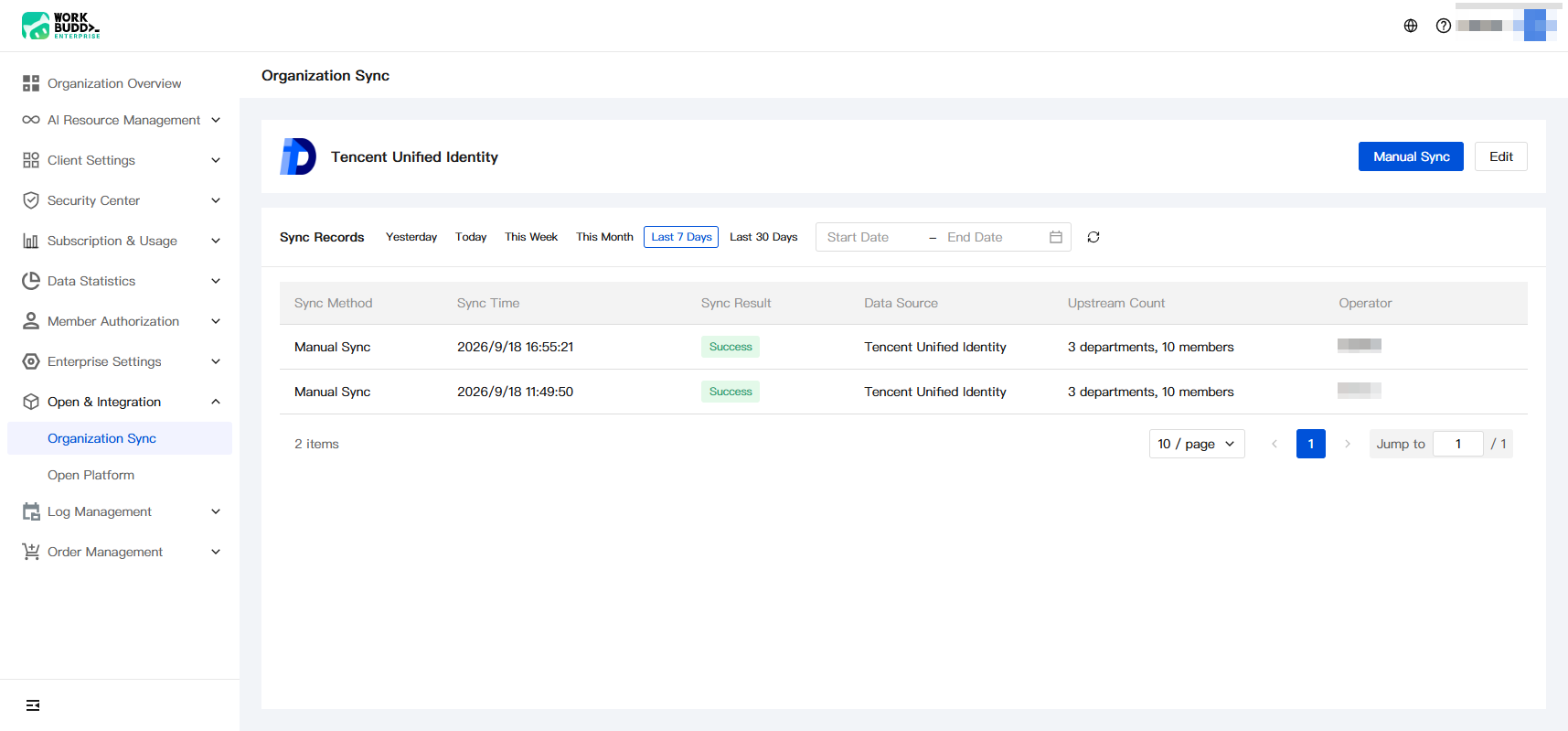Filter records by Last 30 Days
Viewport: 1568px width, 731px height.
pos(763,237)
